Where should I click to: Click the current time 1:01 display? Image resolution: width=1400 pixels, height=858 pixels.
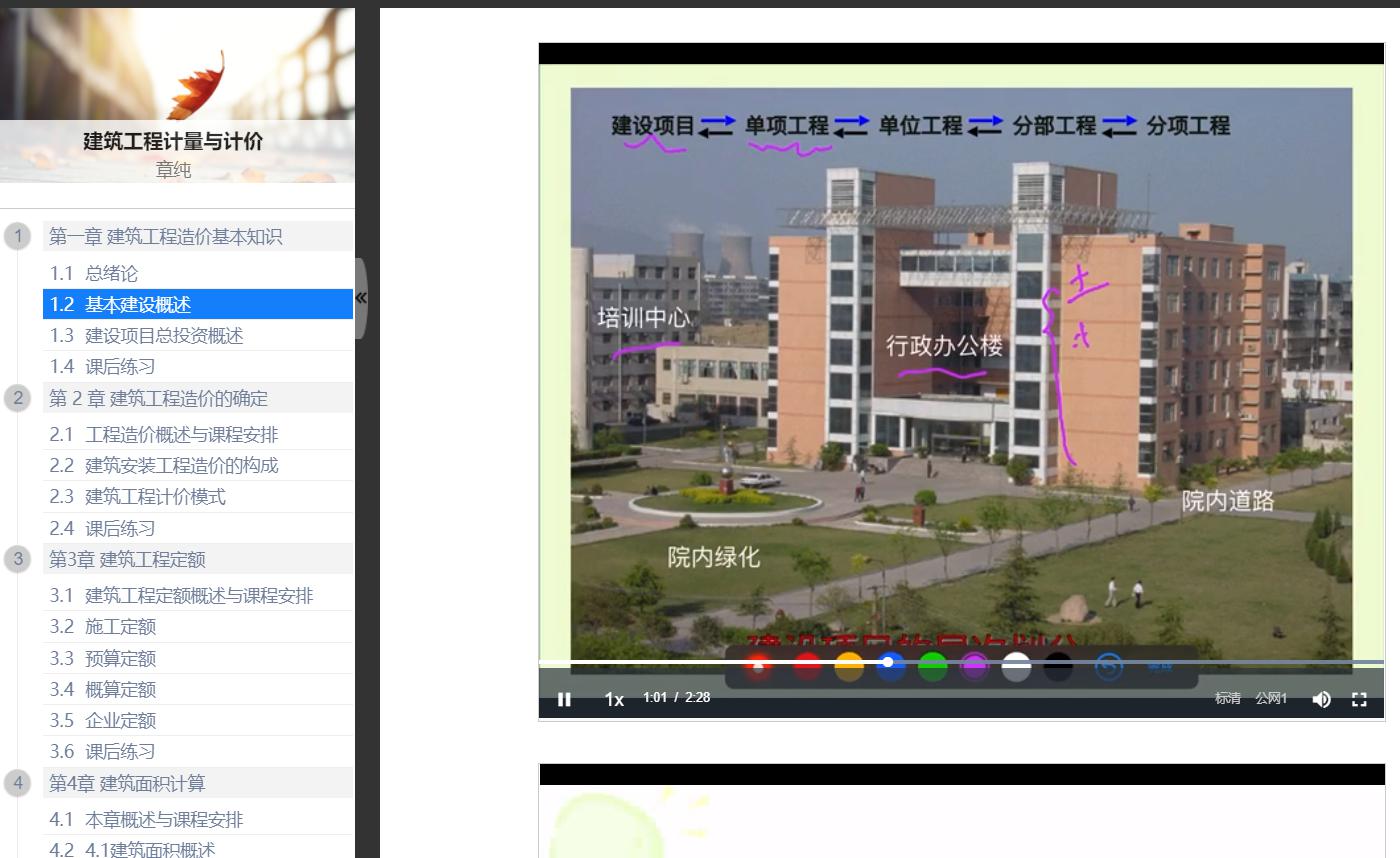point(654,697)
